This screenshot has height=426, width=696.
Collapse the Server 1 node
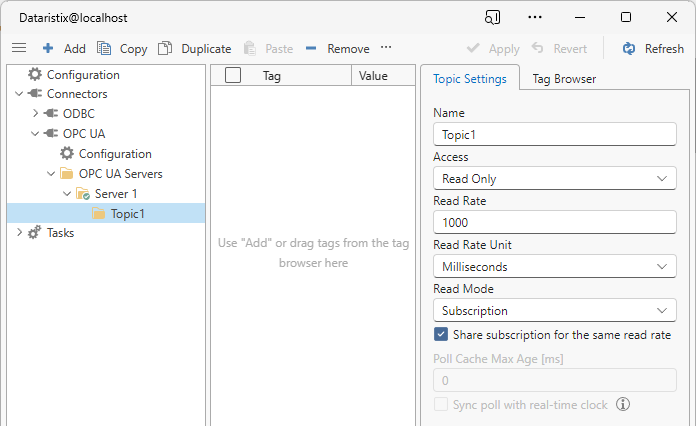point(67,193)
